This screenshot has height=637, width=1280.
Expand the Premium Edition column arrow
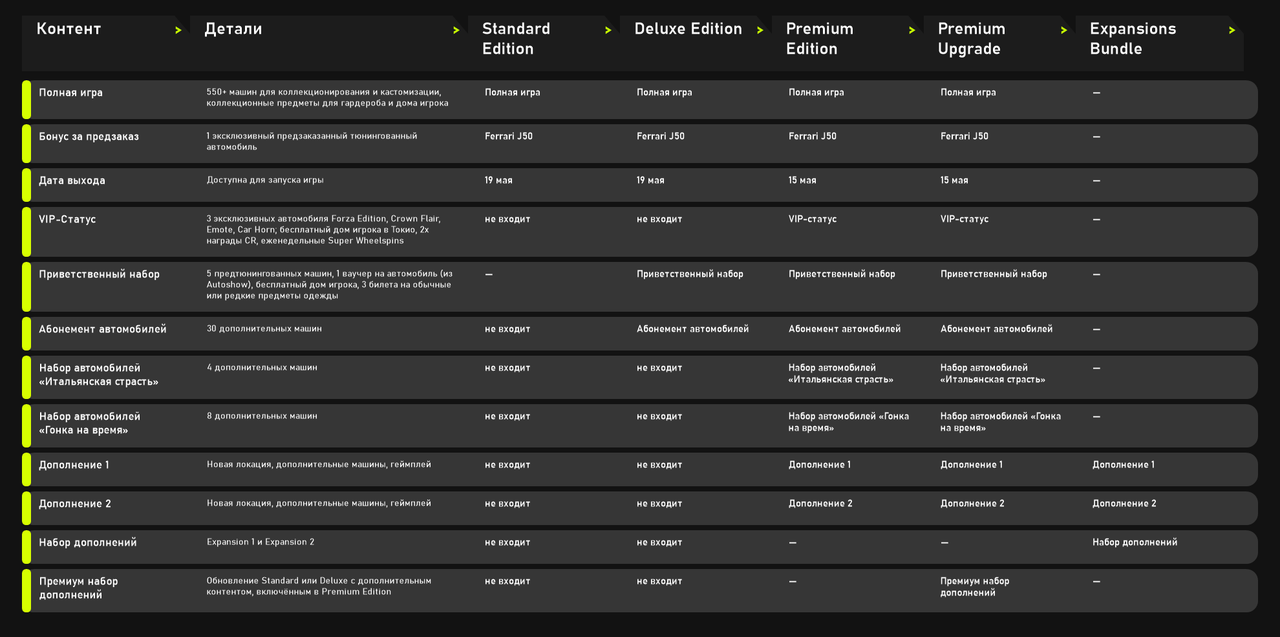pos(912,30)
